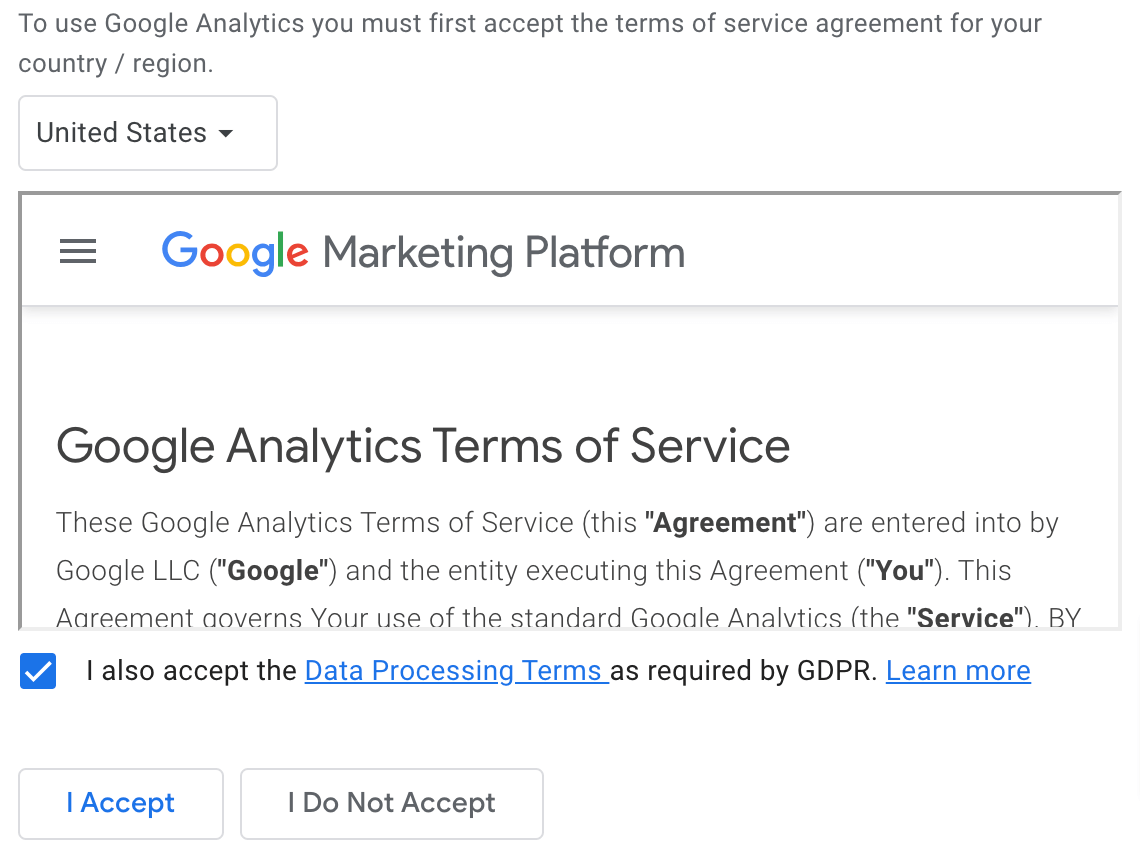Screen dimensions: 1140x850
Task: Click the bold "Service" term in the terms
Action: coord(966,617)
